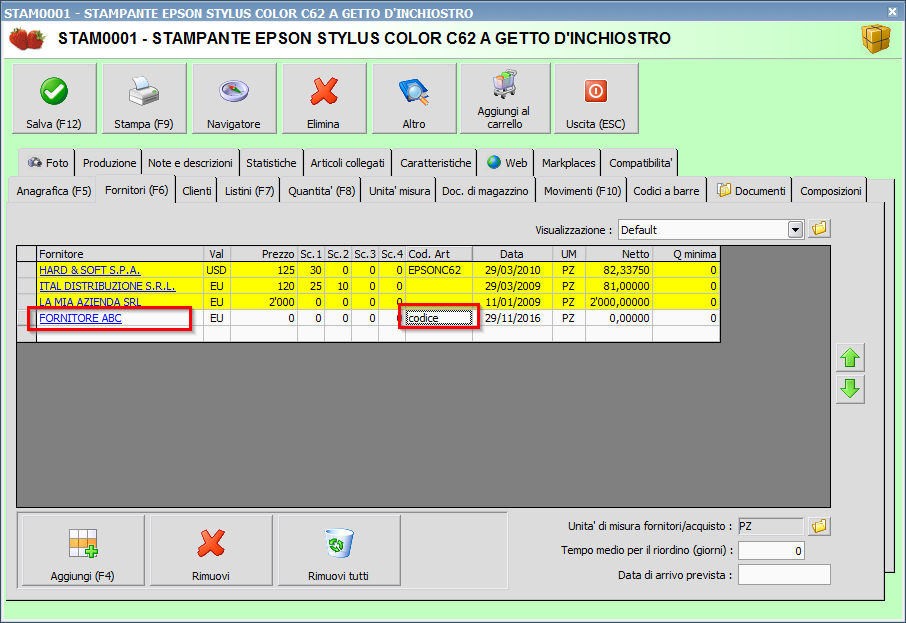Open the Altro magnifier book button
This screenshot has width=906, height=623.
(x=414, y=99)
